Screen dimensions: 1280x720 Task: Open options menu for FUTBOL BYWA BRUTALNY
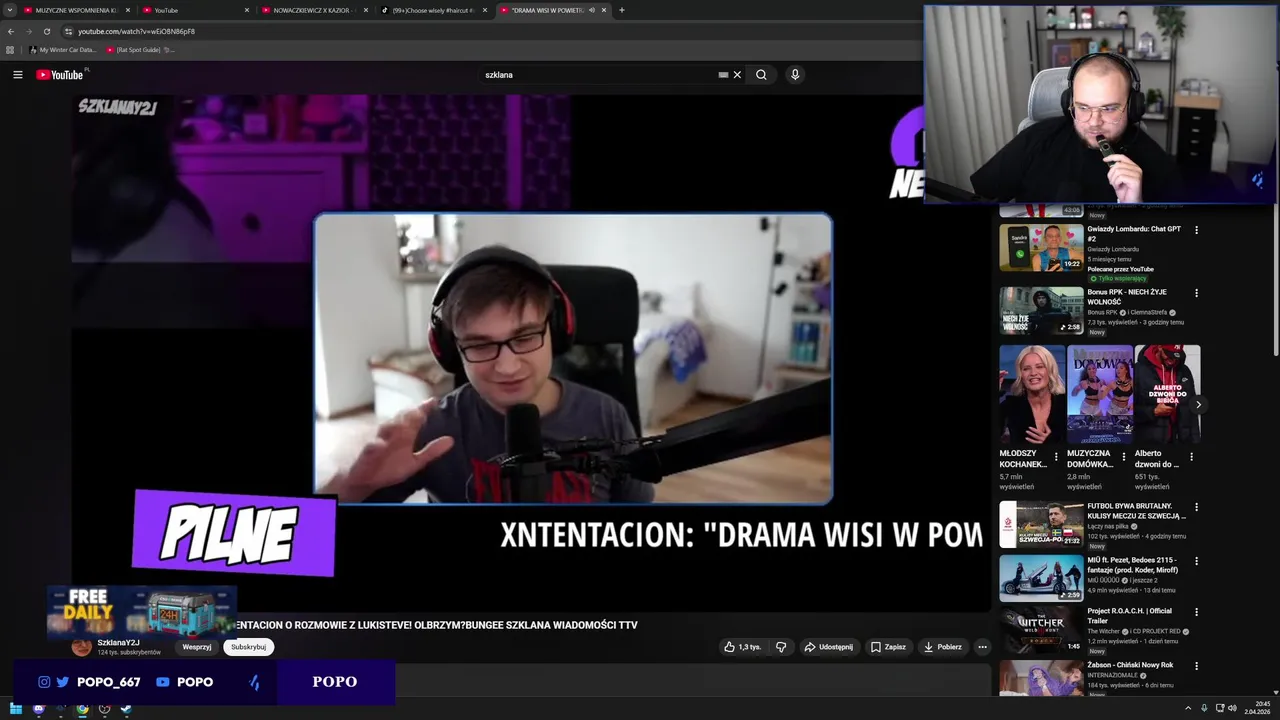[1196, 507]
